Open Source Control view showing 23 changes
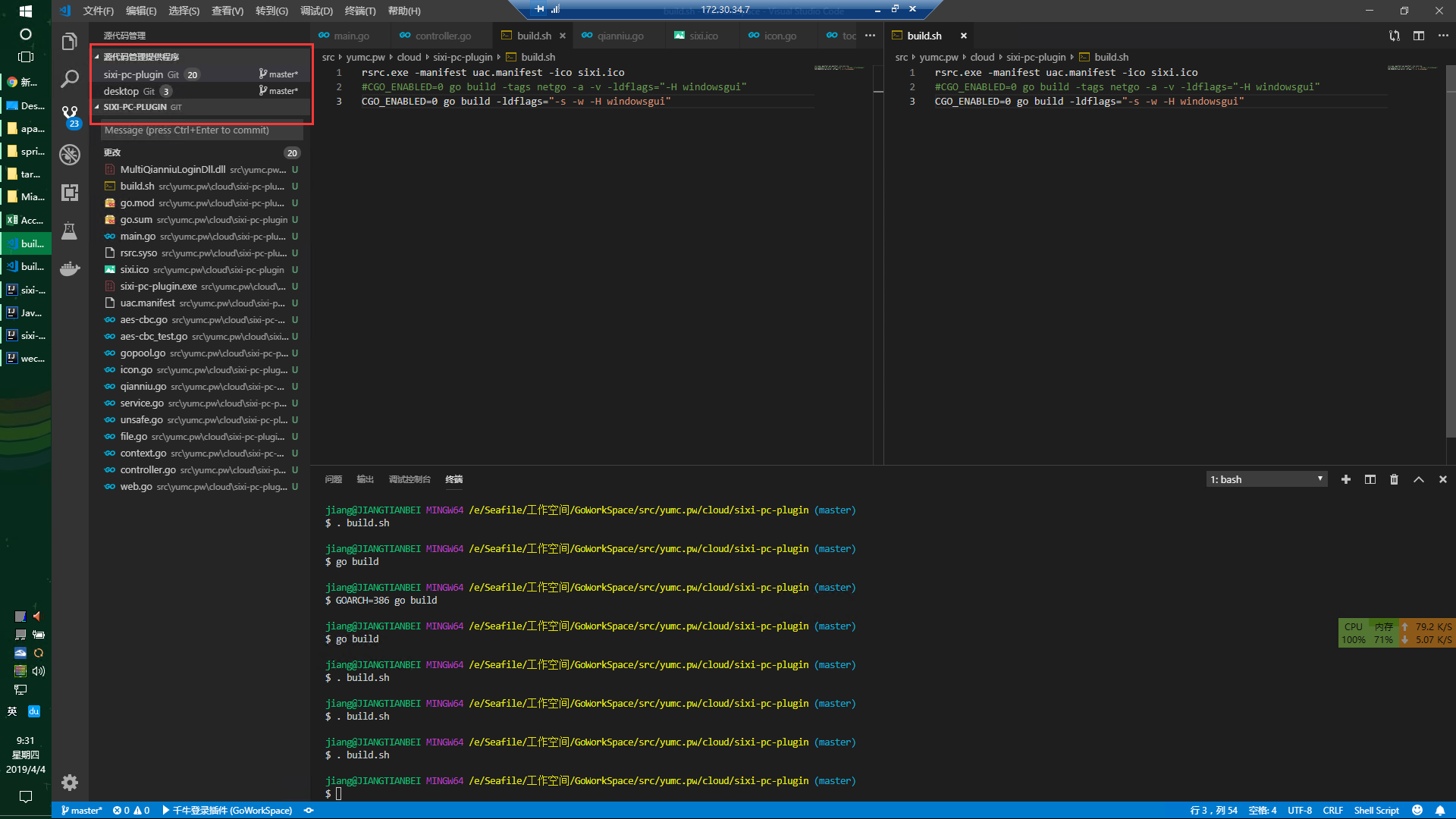Viewport: 1456px width, 819px height. (x=70, y=115)
